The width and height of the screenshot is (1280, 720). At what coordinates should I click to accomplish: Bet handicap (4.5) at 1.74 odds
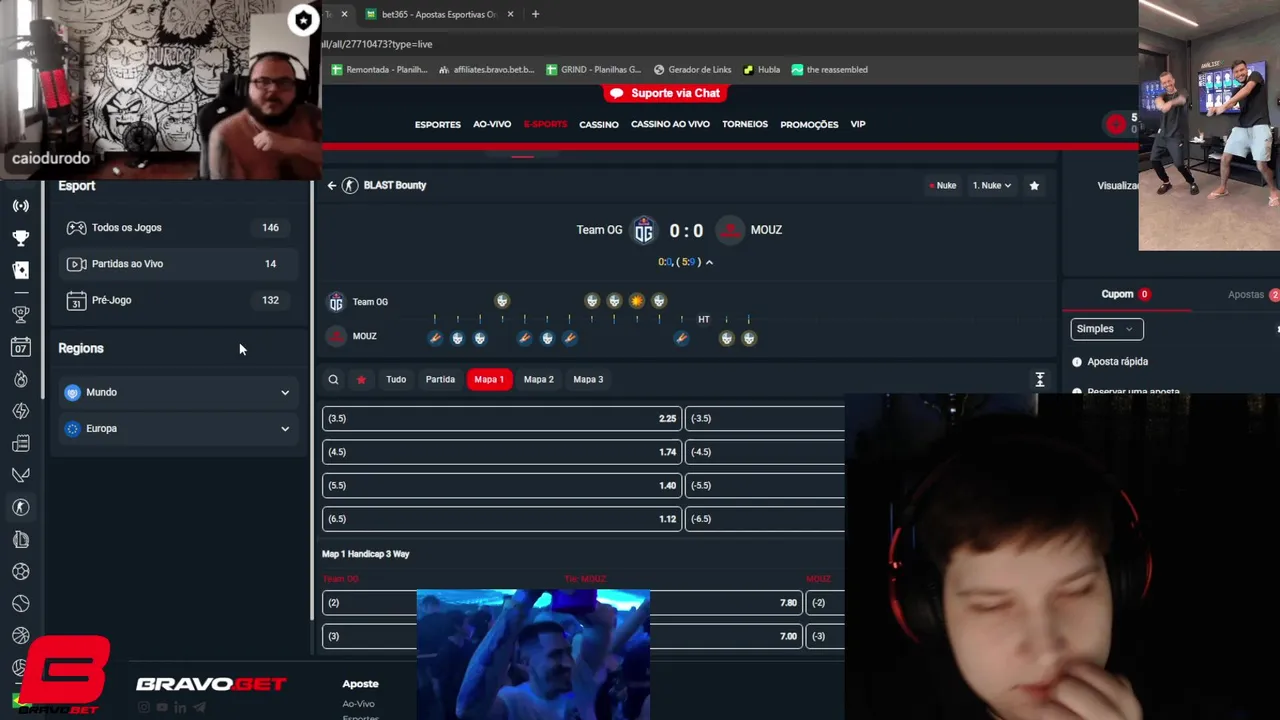502,452
